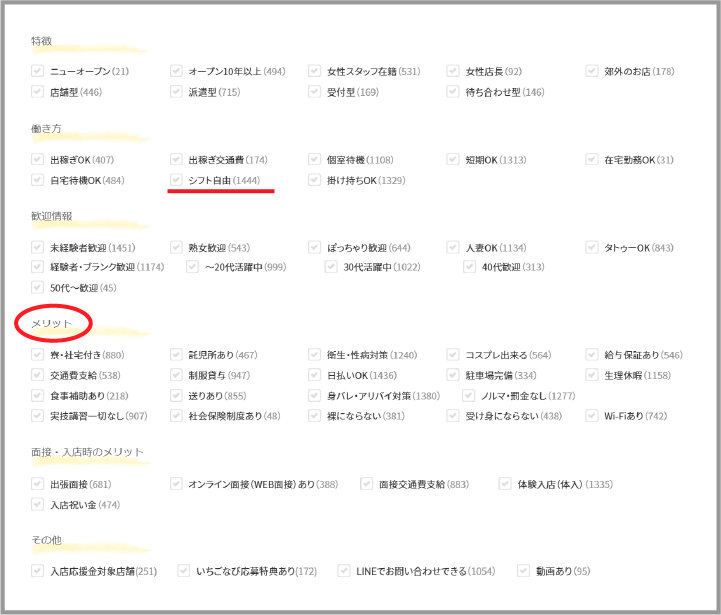Toggle the Wi-Fiあり checkbox

[x=593, y=416]
